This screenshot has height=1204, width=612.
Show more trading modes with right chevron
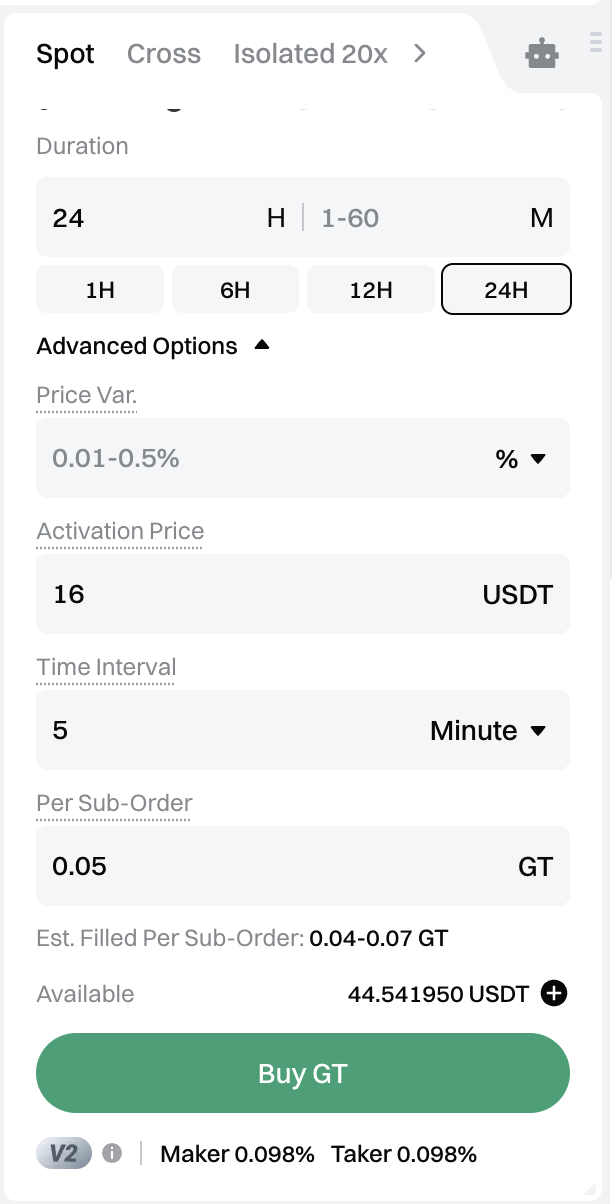420,54
